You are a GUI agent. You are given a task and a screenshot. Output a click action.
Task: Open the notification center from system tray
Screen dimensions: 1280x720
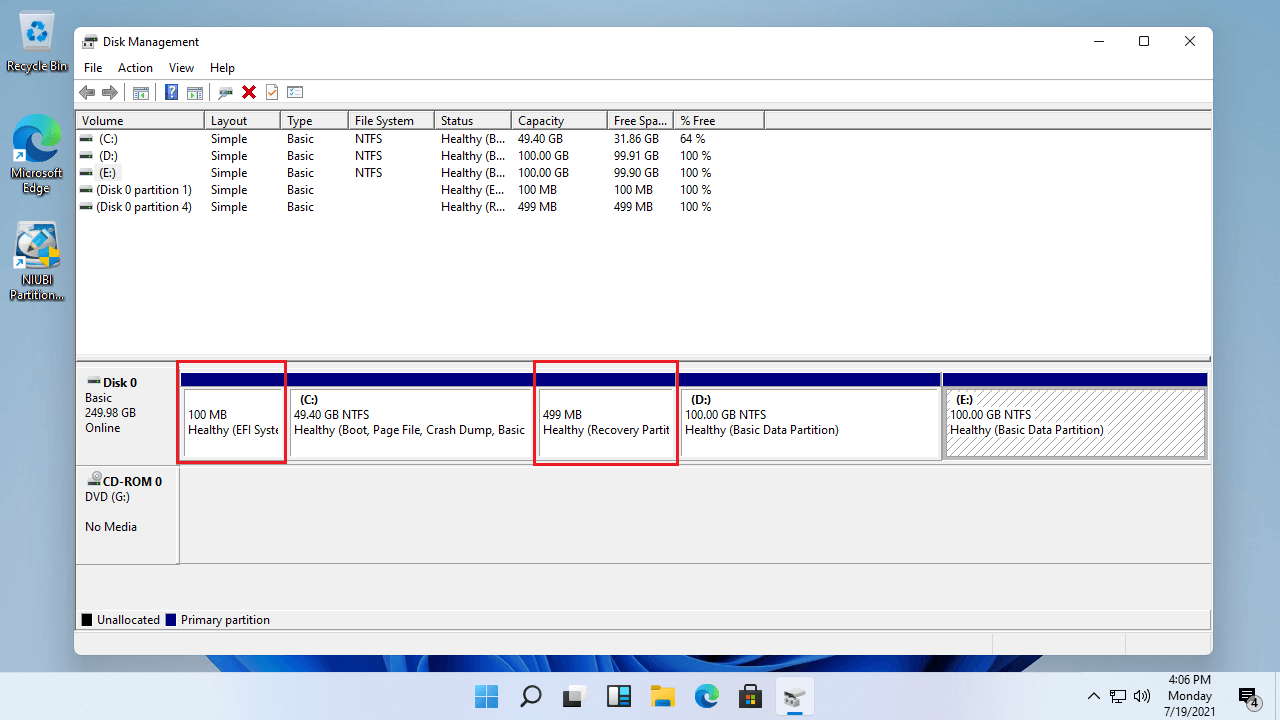1249,696
